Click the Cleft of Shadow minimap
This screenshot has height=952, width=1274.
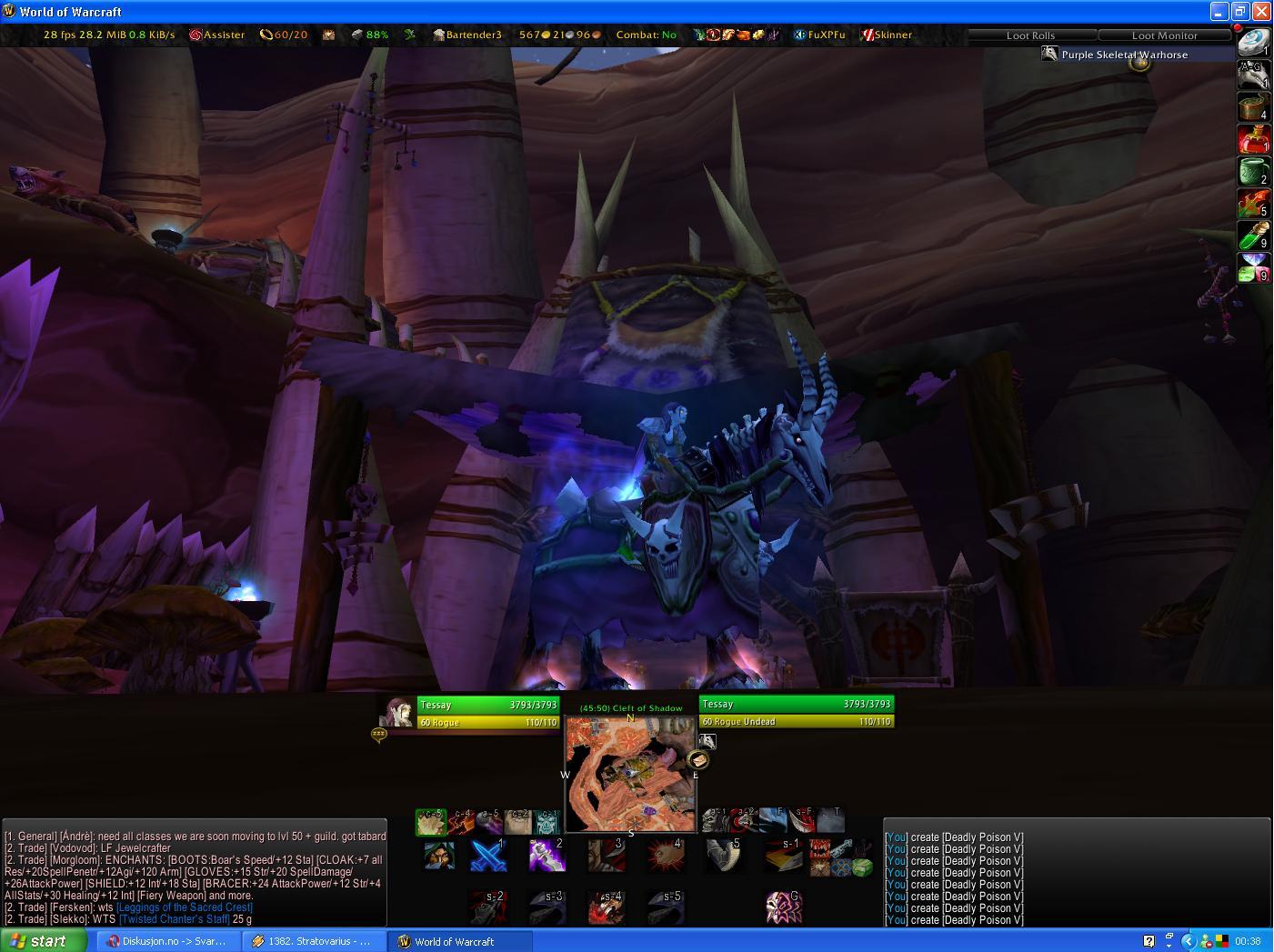630,774
